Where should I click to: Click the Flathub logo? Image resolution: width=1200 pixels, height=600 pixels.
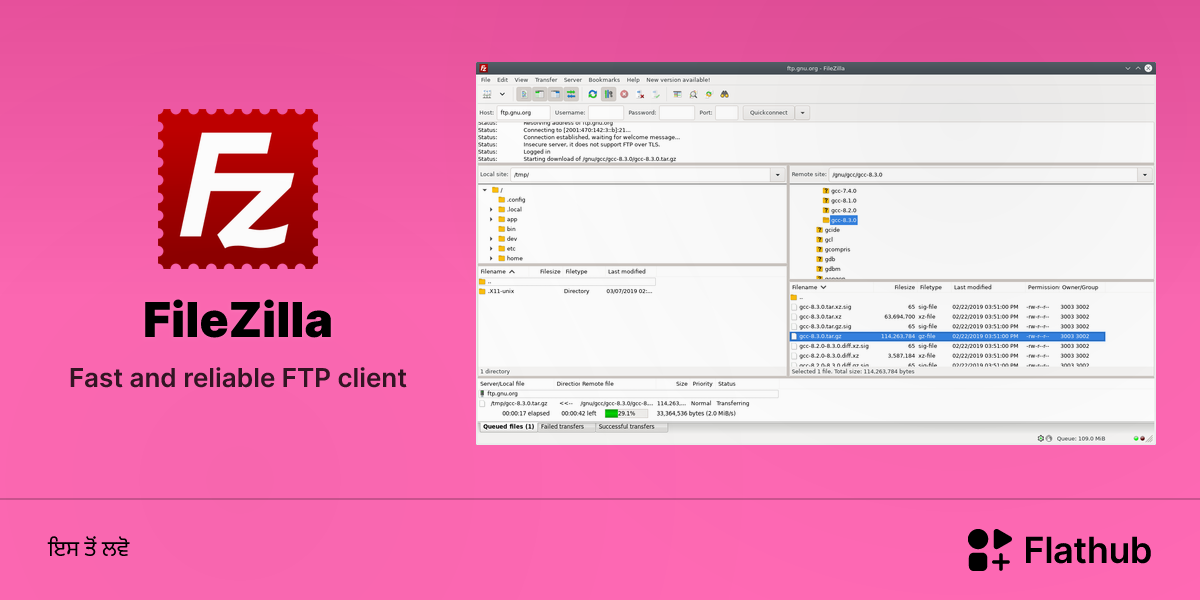(1059, 550)
